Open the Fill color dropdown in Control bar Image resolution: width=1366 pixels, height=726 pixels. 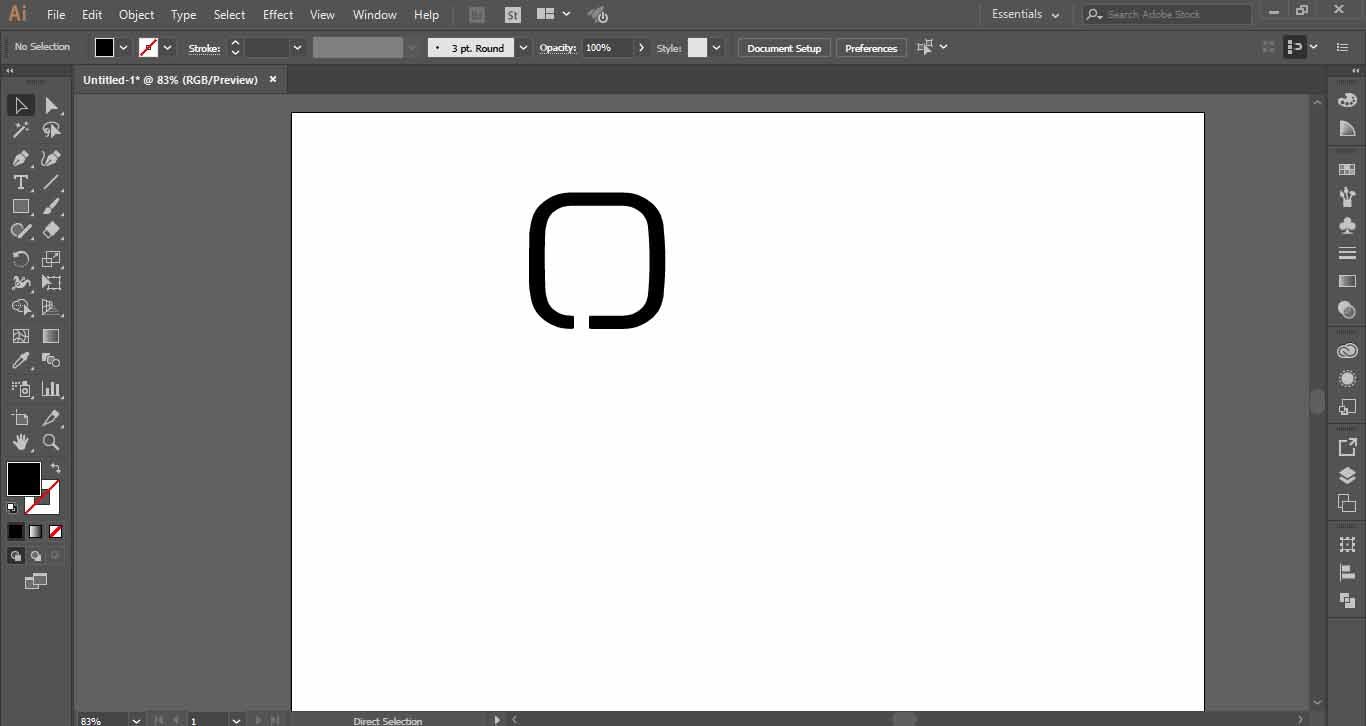(x=124, y=47)
